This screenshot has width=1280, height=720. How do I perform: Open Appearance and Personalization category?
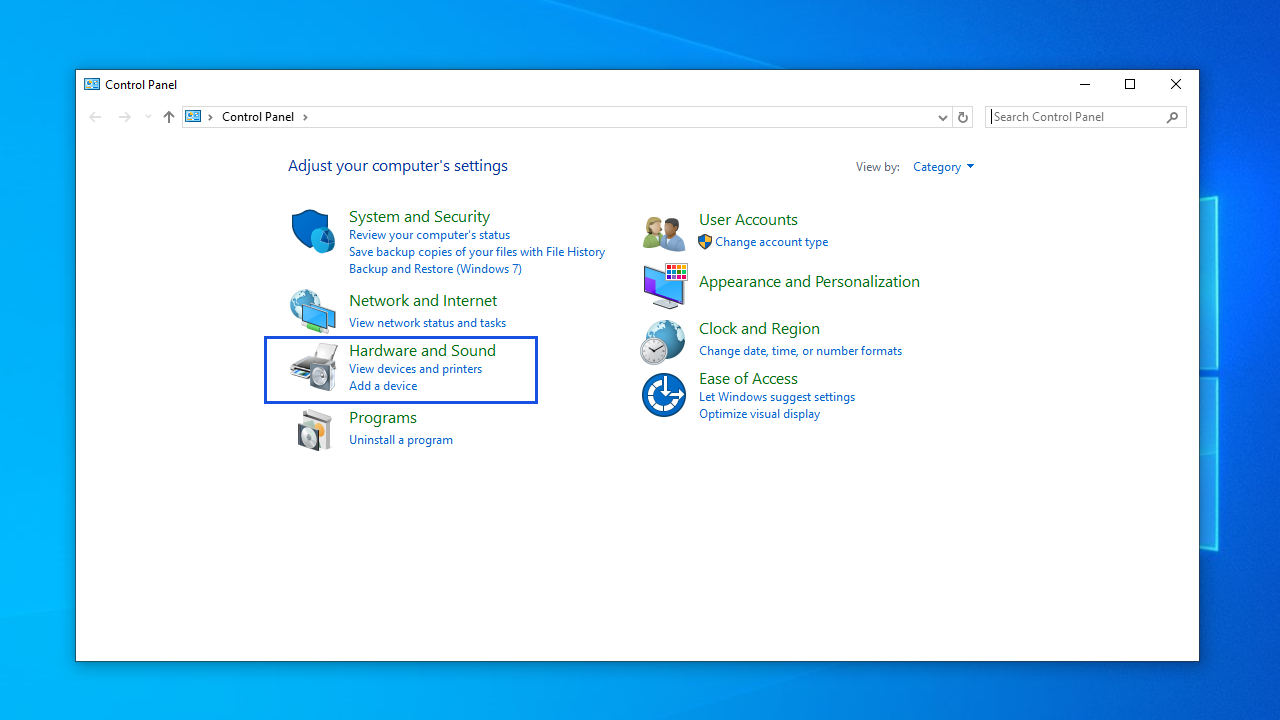click(x=809, y=281)
